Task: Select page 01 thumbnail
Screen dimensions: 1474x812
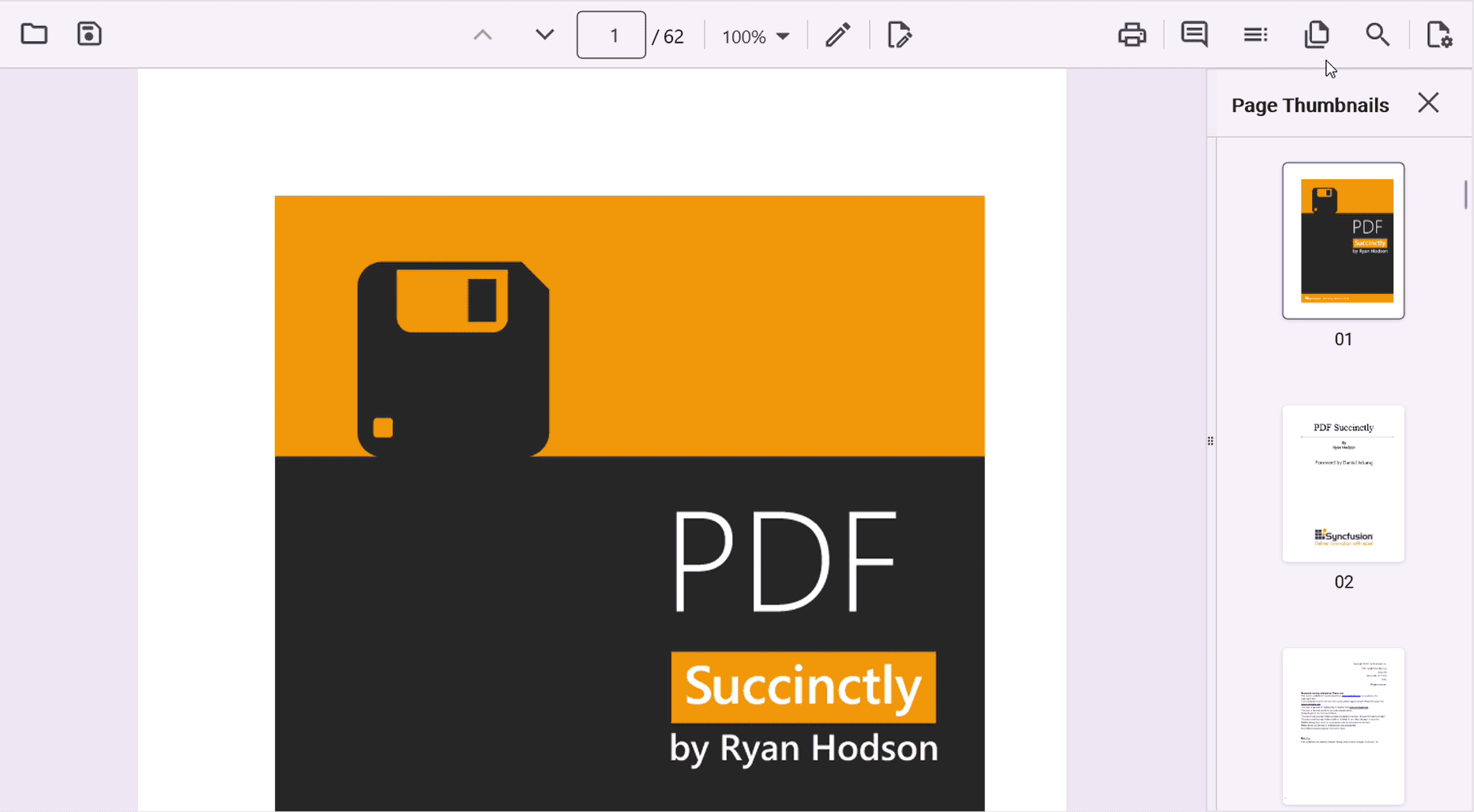Action: [x=1343, y=241]
